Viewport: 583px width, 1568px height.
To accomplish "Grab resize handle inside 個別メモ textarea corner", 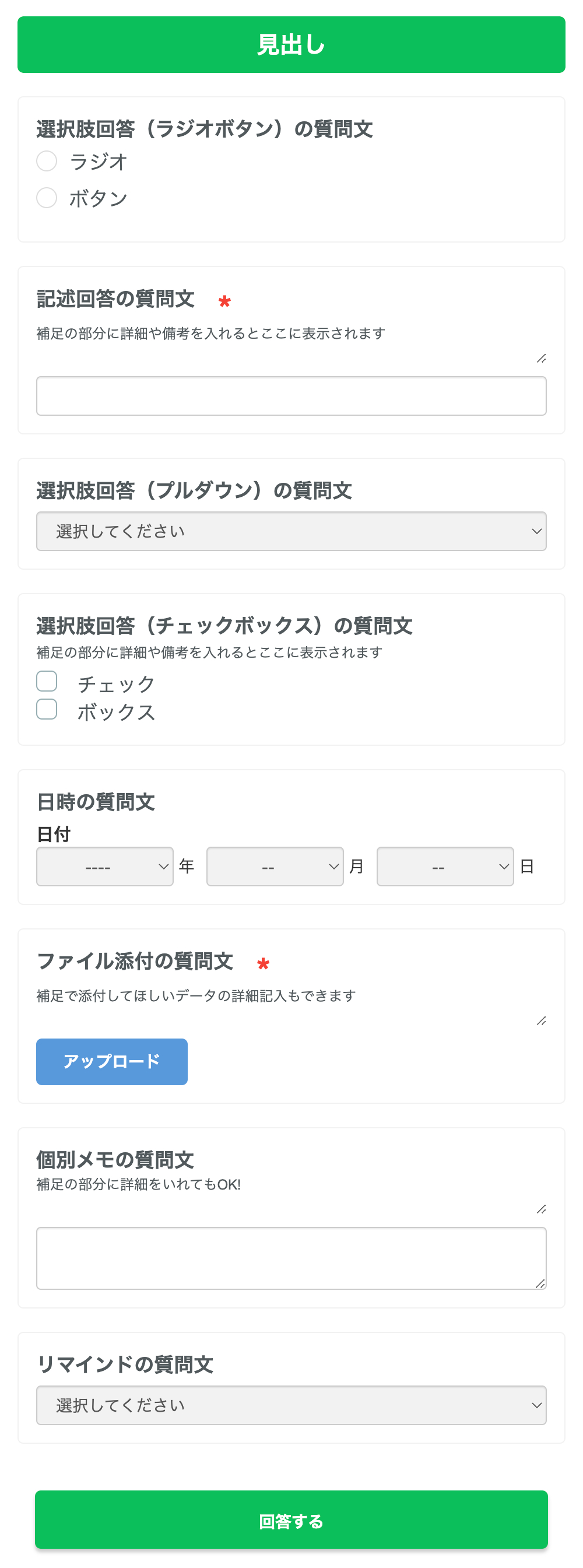I will tap(540, 1283).
